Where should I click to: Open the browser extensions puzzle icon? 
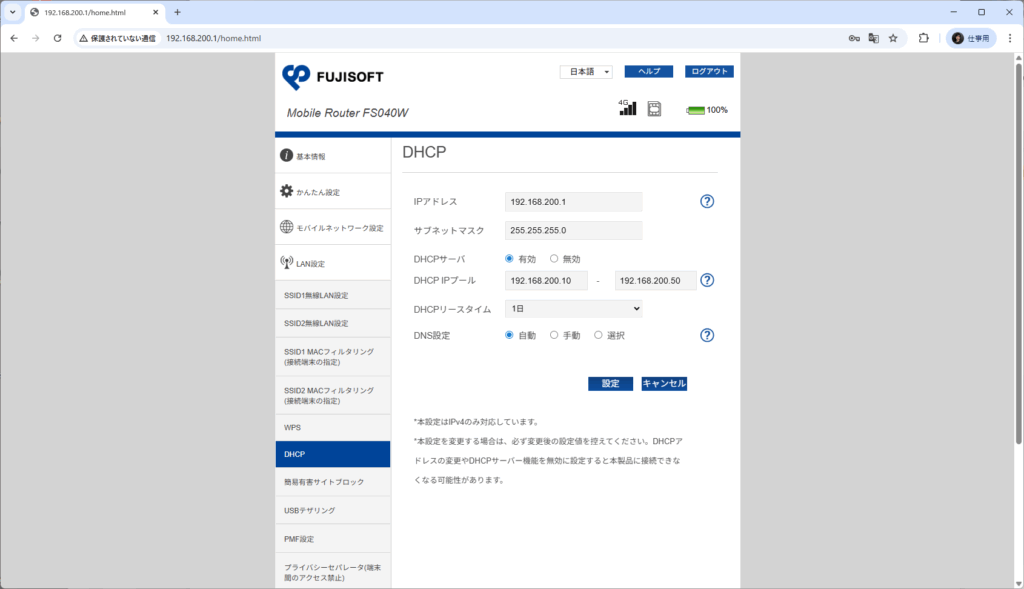coord(923,38)
